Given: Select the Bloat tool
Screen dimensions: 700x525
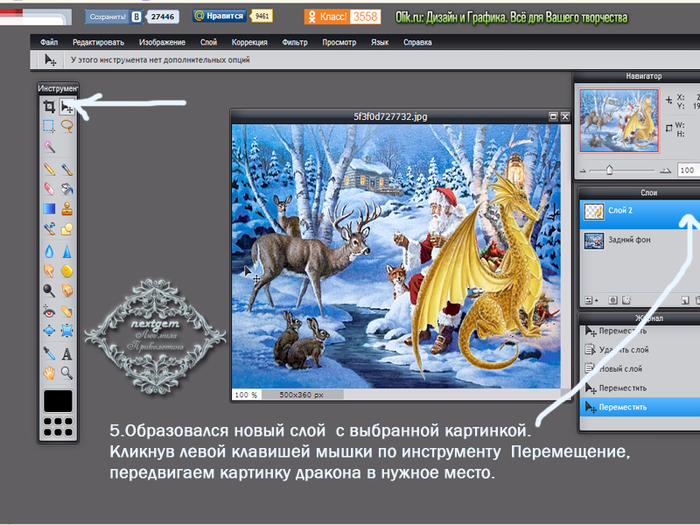Looking at the screenshot, I should pos(49,331).
